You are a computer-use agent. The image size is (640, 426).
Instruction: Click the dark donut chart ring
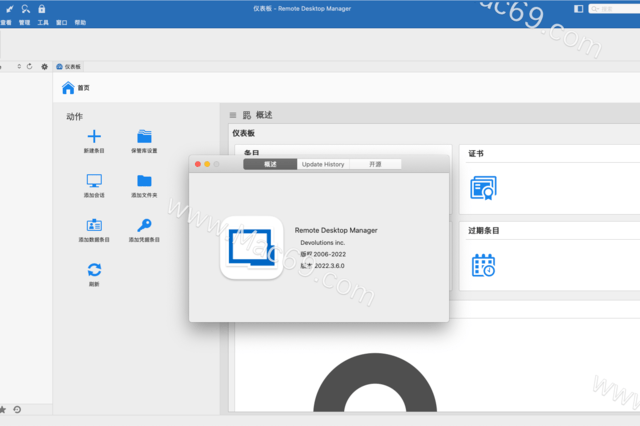pos(375,367)
